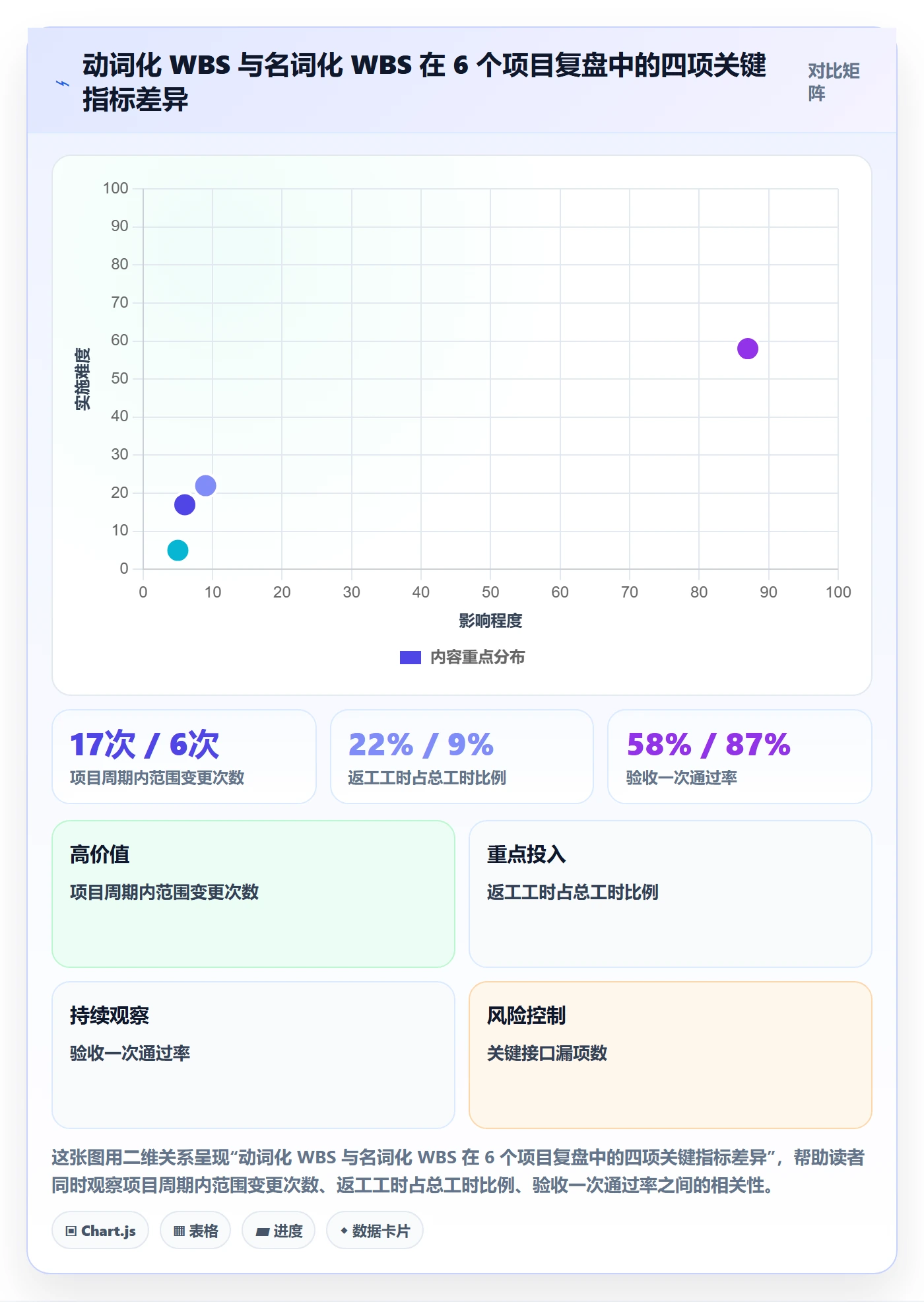Click 验收一次通过率 label under 58% / 87%
Viewport: 924px width, 1302px height.
(x=682, y=778)
